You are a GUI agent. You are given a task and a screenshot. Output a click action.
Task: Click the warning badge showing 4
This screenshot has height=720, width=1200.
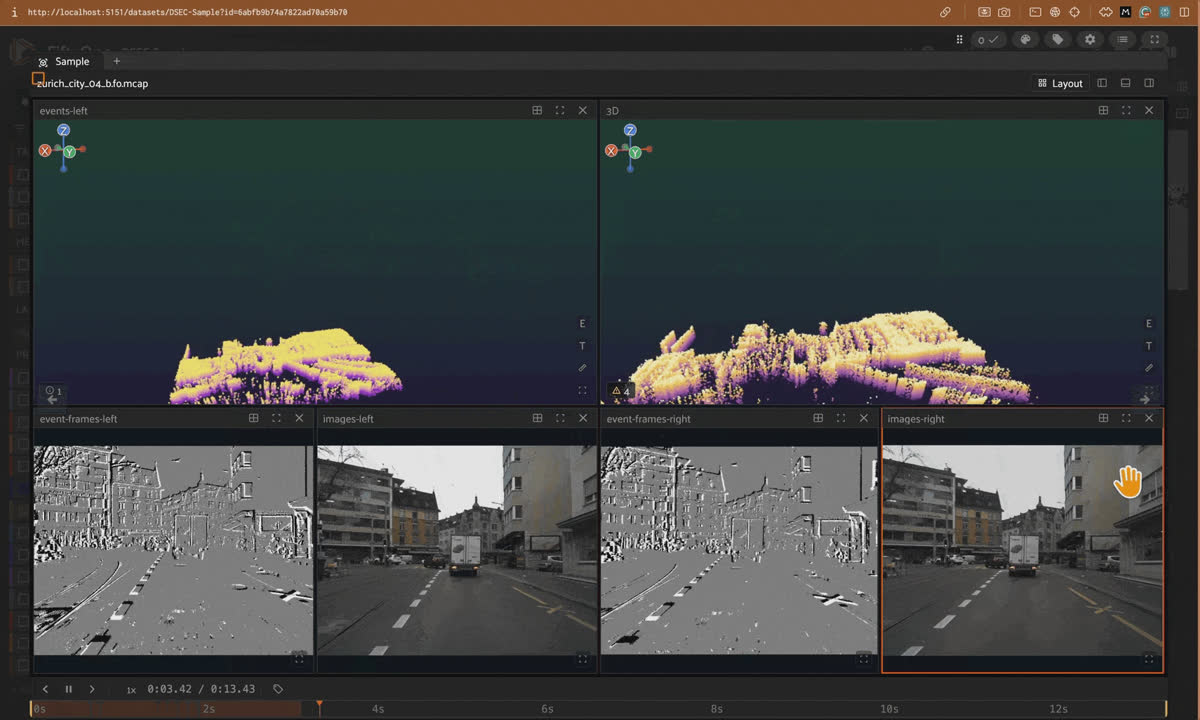click(620, 391)
